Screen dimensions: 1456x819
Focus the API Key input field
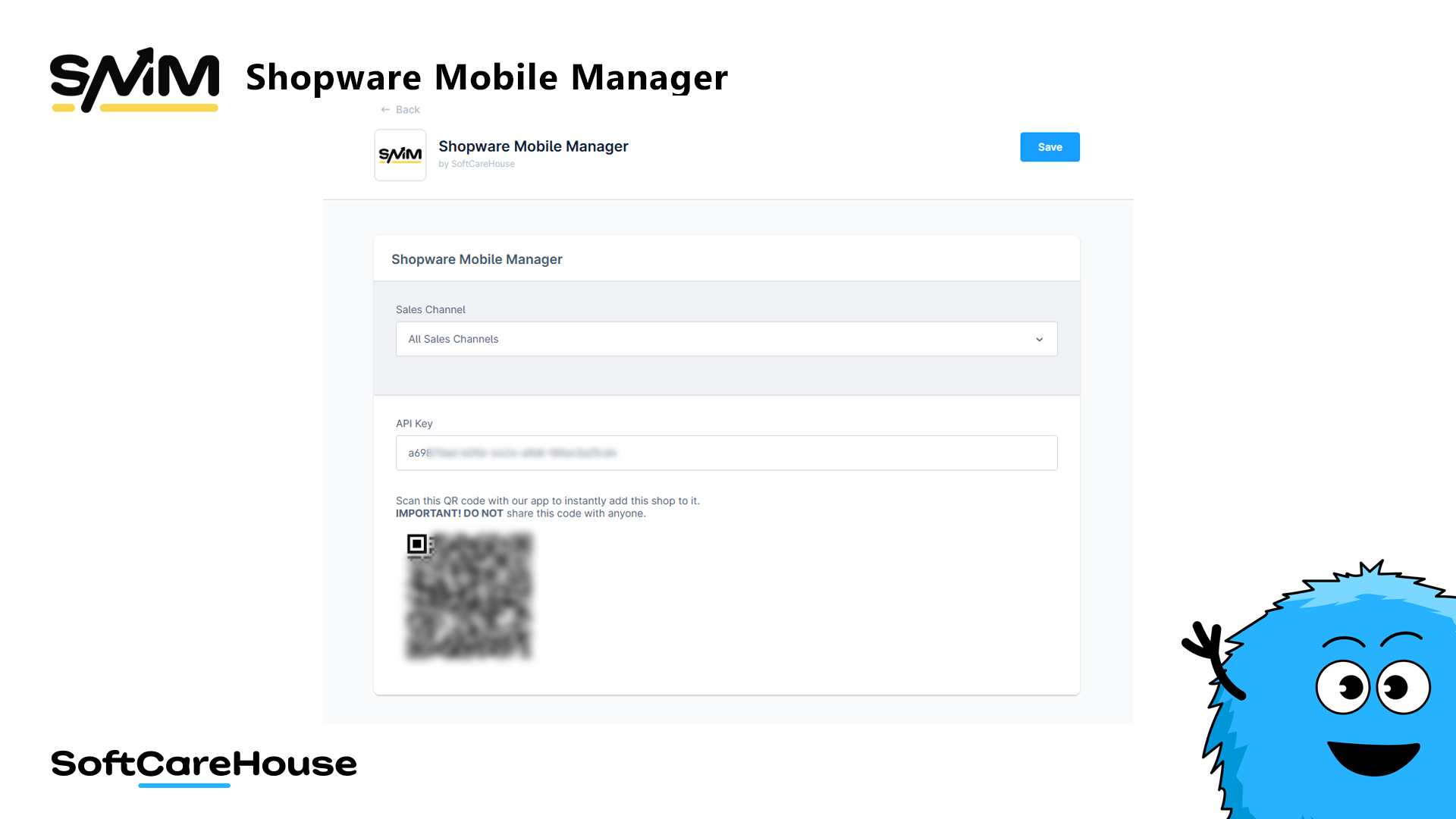pos(726,453)
